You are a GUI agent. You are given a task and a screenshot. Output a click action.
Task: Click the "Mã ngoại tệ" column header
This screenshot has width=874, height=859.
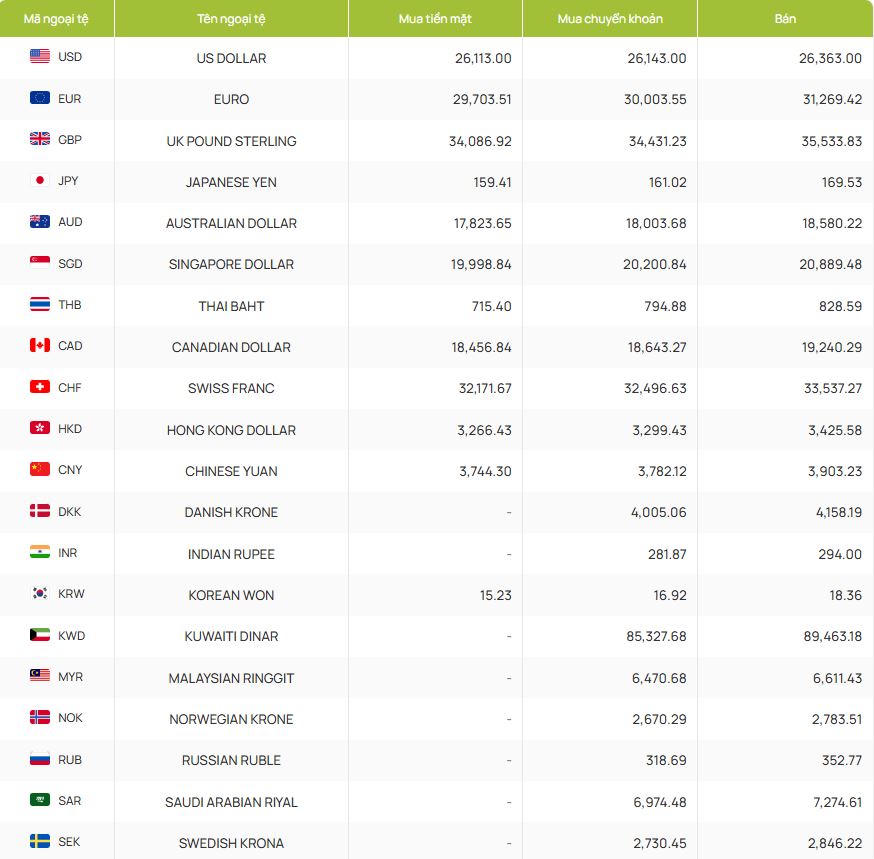pos(56,19)
